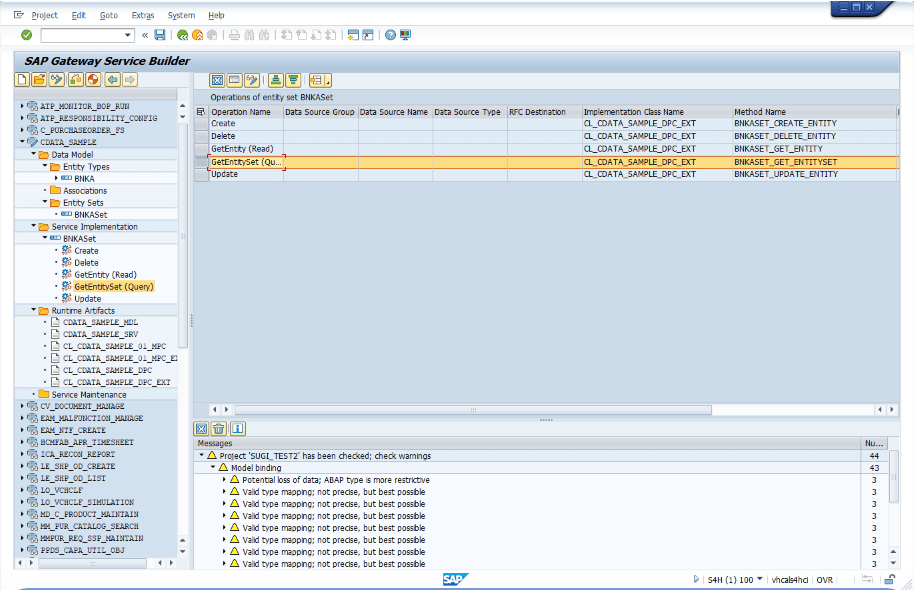The width and height of the screenshot is (914, 590).
Task: Open the transaction command field dropdown
Action: (x=128, y=35)
